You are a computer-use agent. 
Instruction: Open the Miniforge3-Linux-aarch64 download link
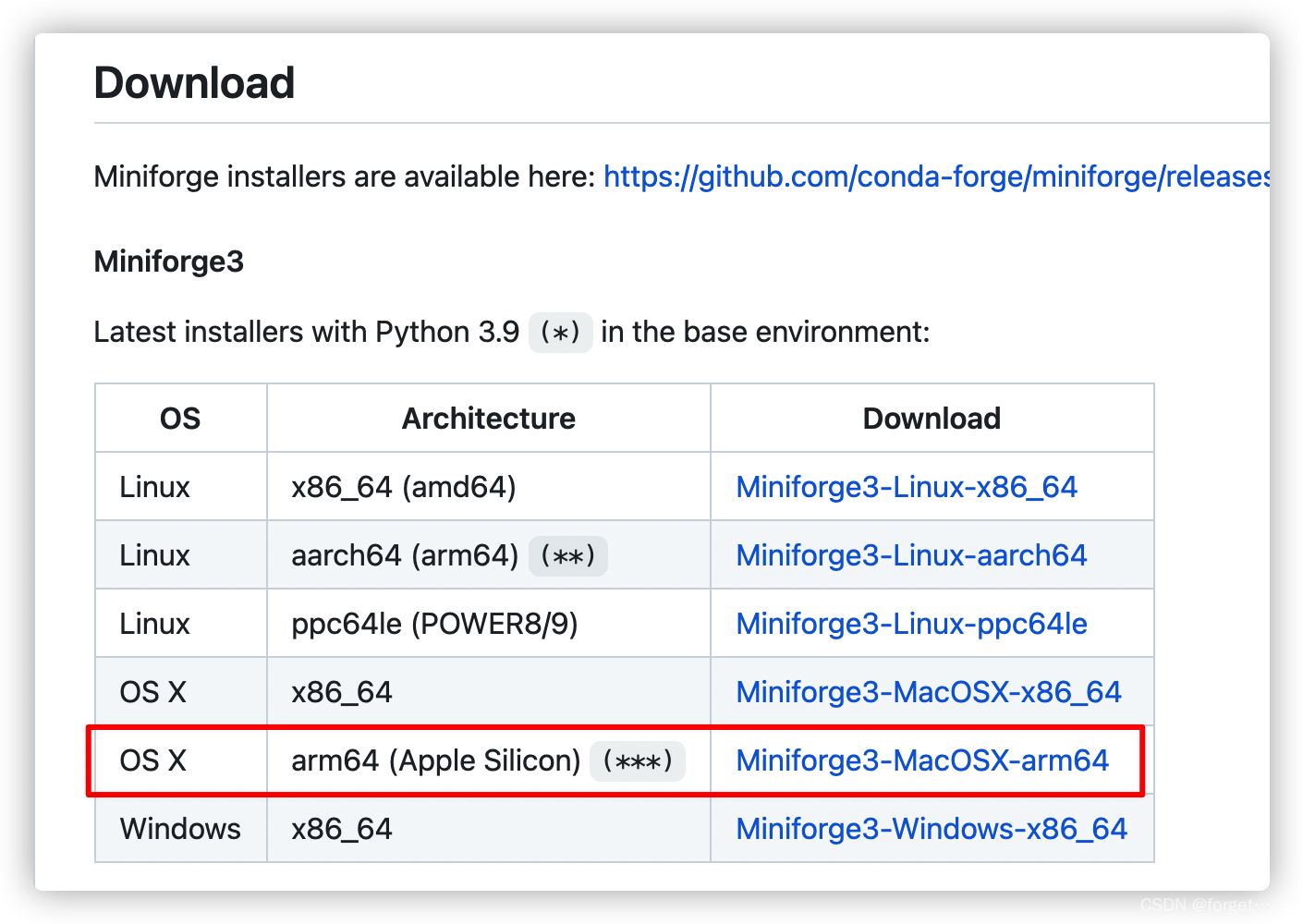(911, 555)
